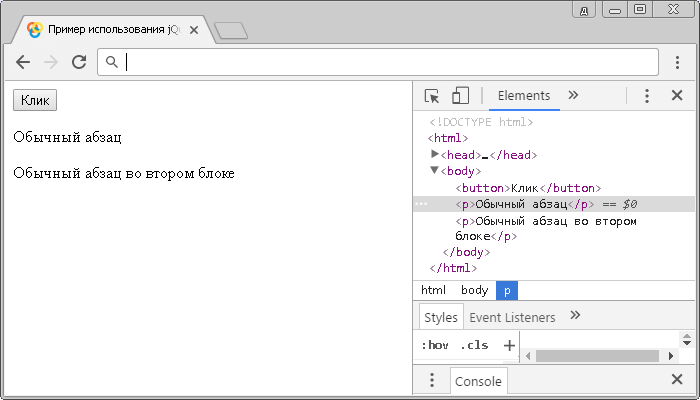
Task: Click the "Клик" button on the page
Action: [x=35, y=100]
